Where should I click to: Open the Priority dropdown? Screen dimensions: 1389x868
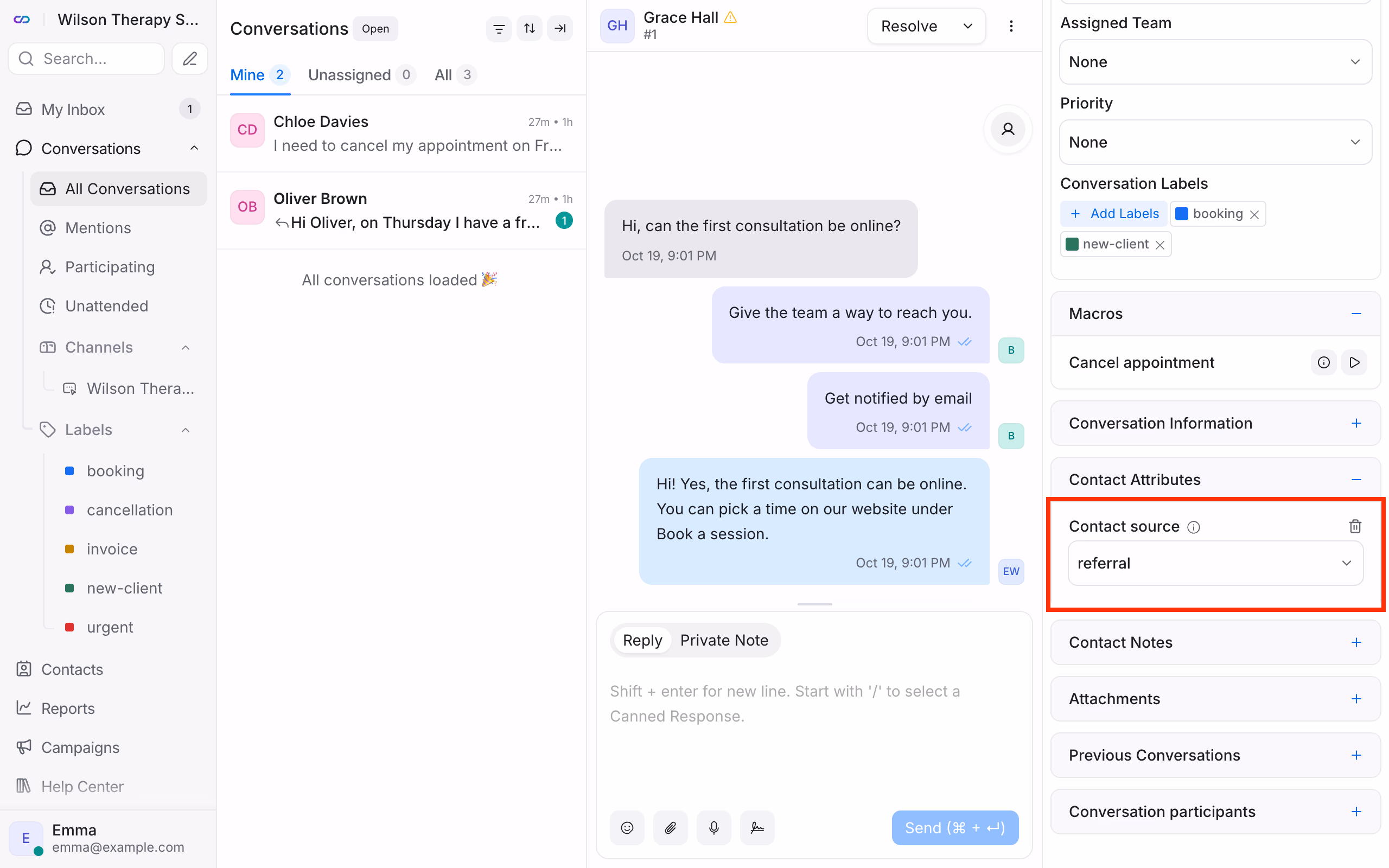tap(1215, 142)
